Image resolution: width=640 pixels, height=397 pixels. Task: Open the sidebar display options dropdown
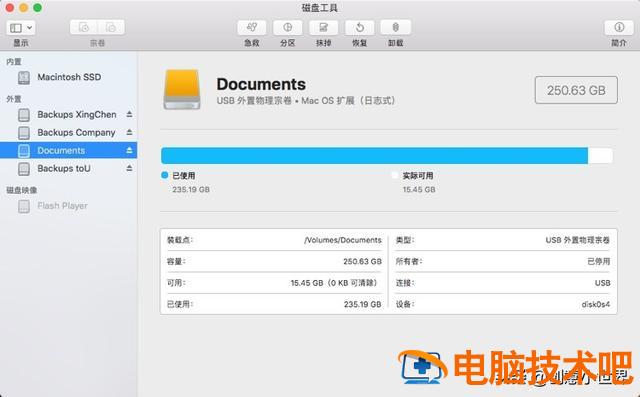pos(20,28)
